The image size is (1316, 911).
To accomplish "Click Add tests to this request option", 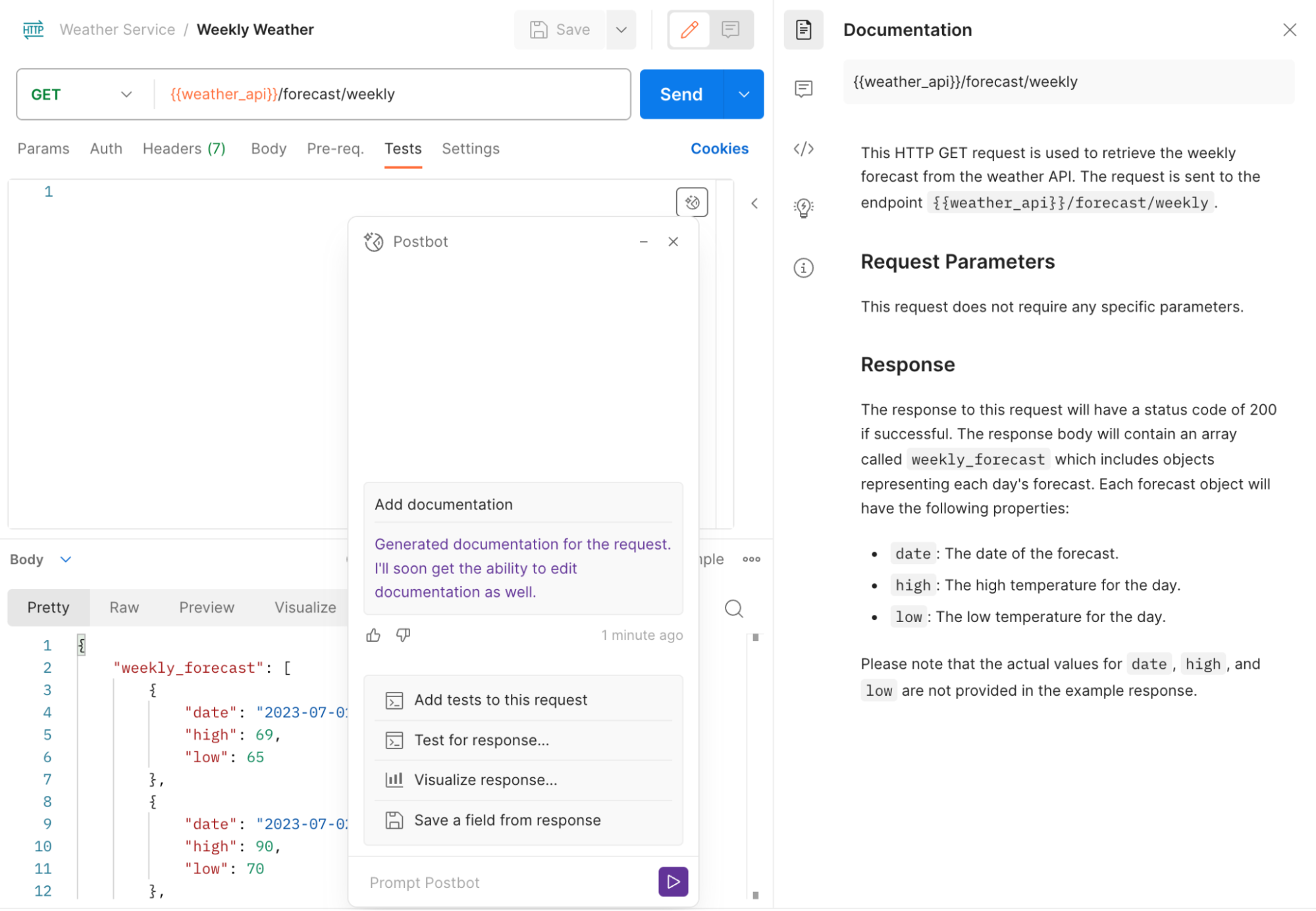I will tap(501, 699).
